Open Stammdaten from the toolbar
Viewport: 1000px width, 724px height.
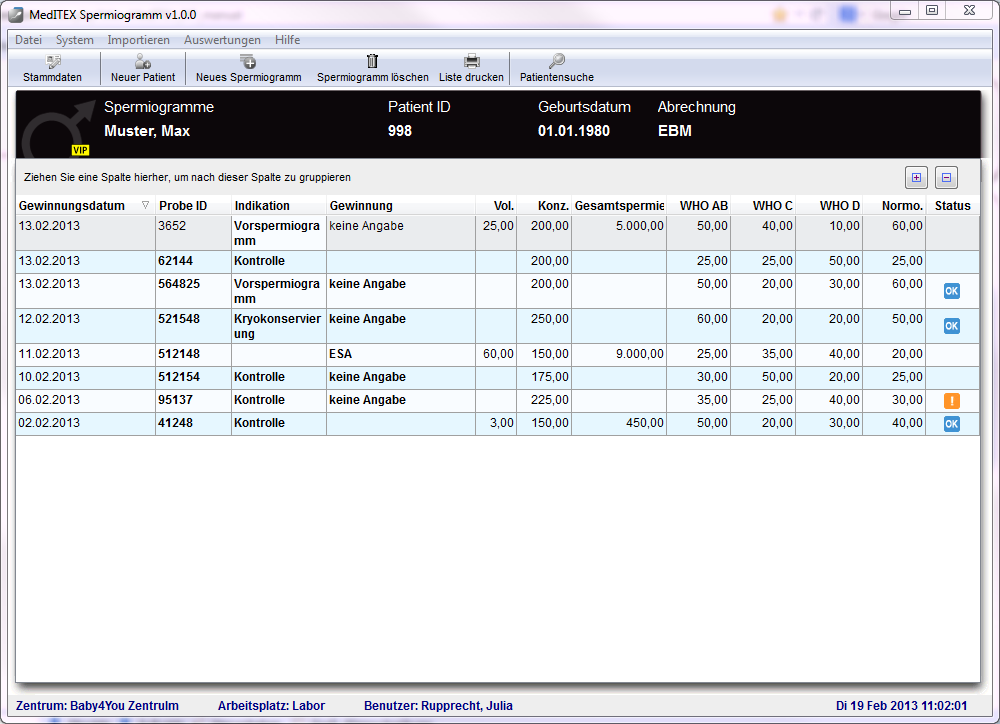click(x=52, y=68)
